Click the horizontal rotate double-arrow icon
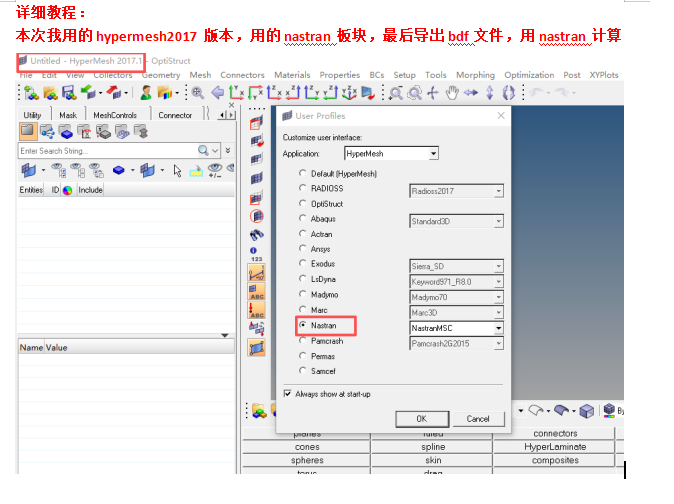This screenshot has width=674, height=504. point(471,92)
